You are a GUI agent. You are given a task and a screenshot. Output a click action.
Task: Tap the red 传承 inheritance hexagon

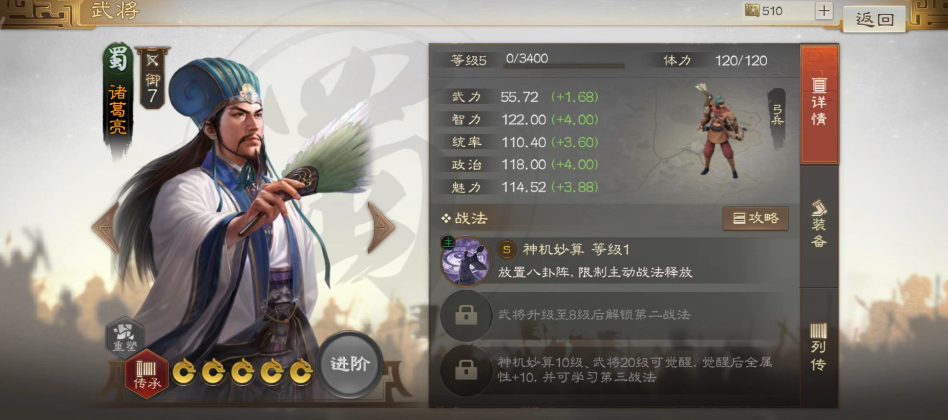(147, 374)
